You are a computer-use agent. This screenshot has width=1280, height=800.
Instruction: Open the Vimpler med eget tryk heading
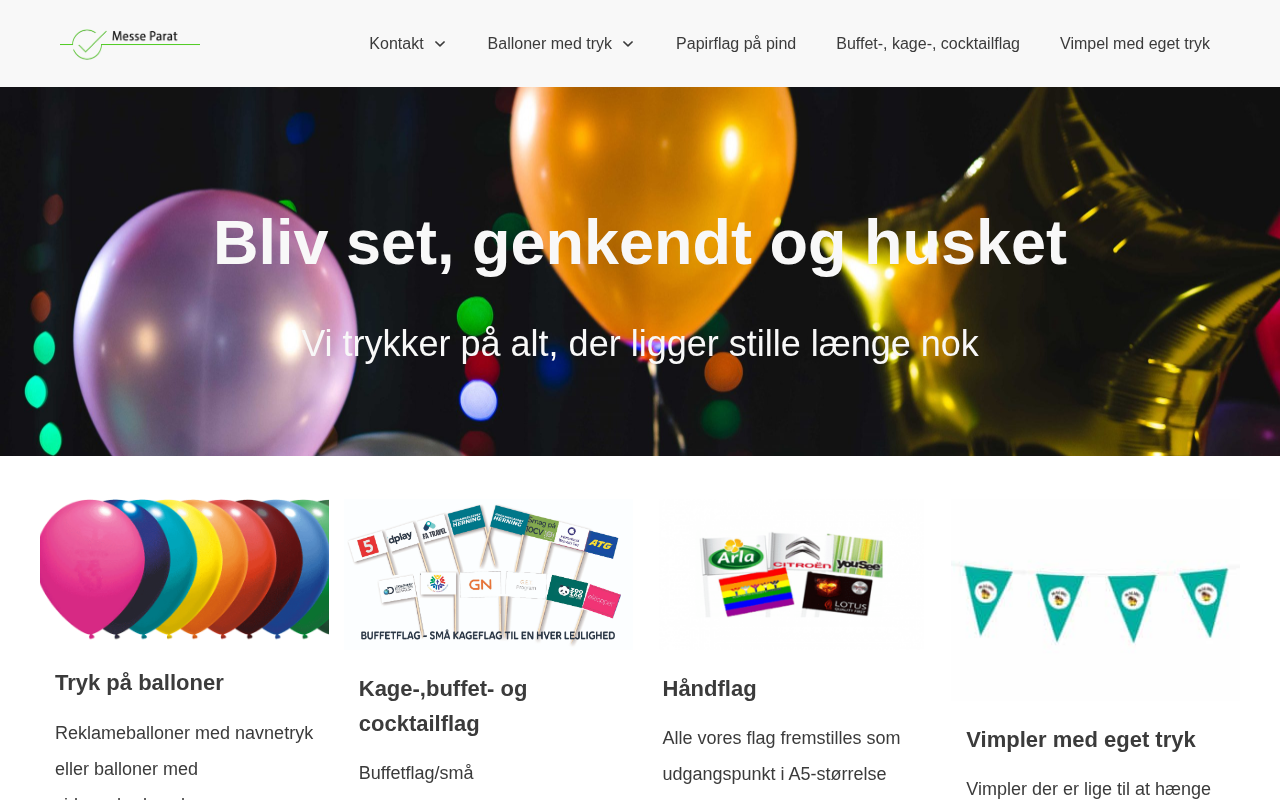(1081, 740)
